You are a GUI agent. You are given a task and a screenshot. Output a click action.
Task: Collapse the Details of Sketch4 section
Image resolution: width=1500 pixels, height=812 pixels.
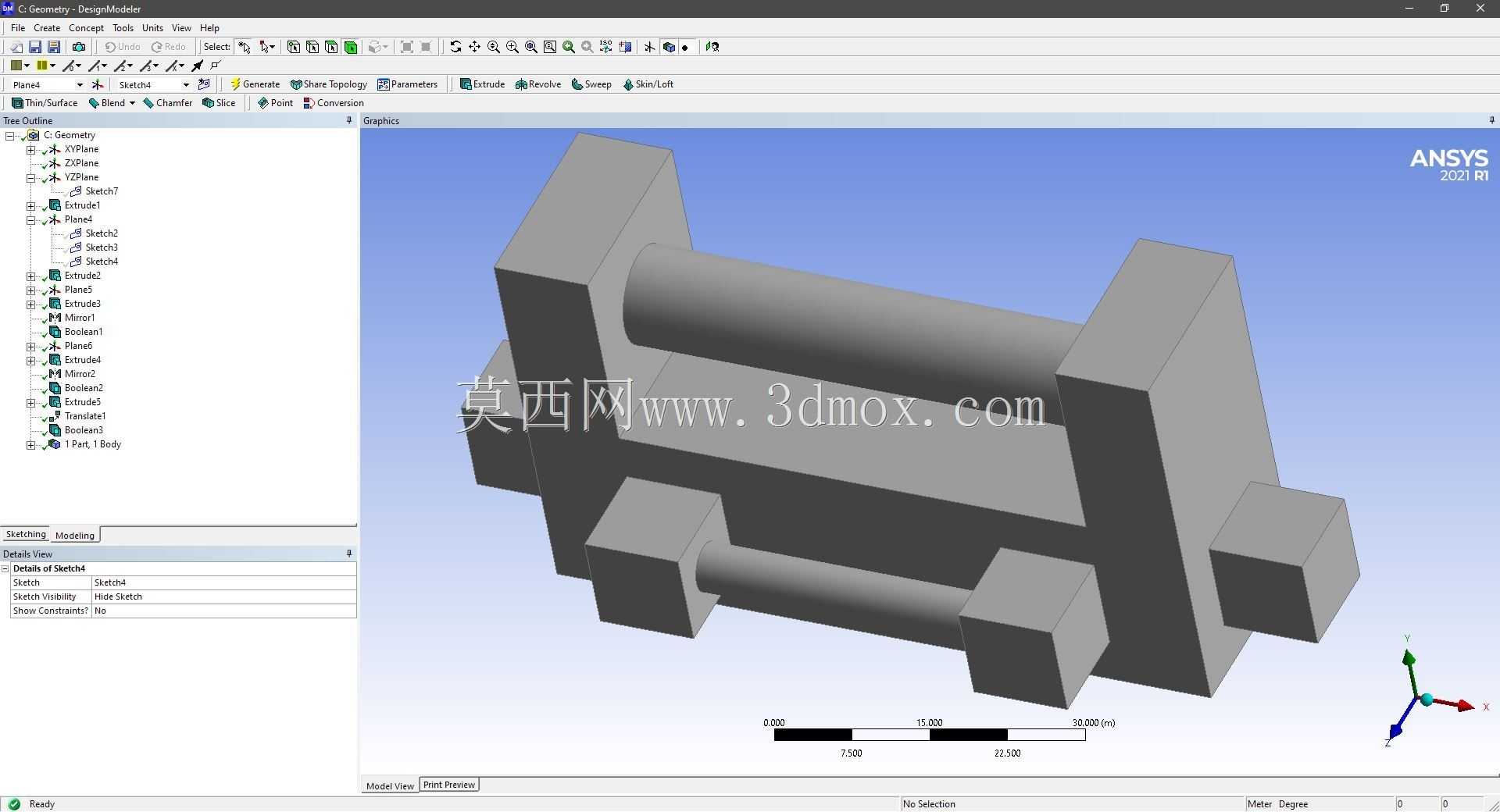[x=5, y=568]
